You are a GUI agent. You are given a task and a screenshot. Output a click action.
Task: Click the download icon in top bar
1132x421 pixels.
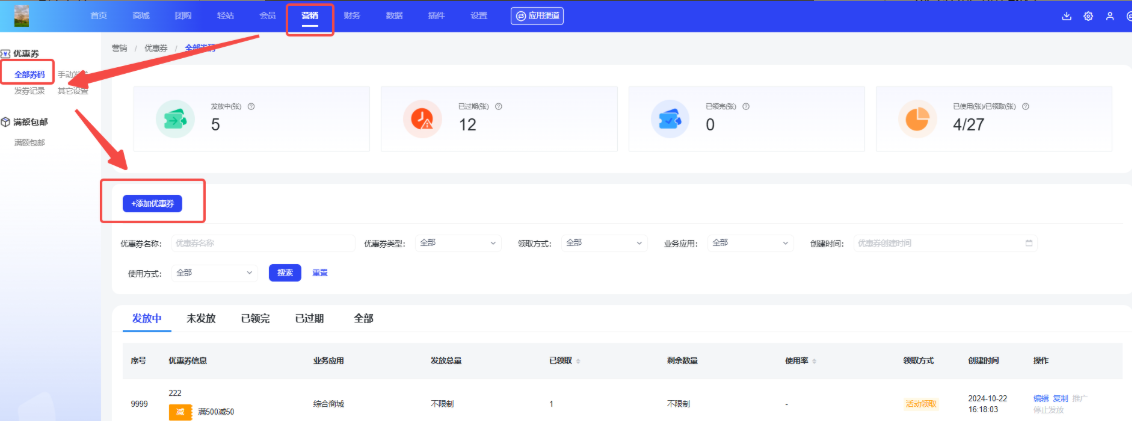point(1066,16)
